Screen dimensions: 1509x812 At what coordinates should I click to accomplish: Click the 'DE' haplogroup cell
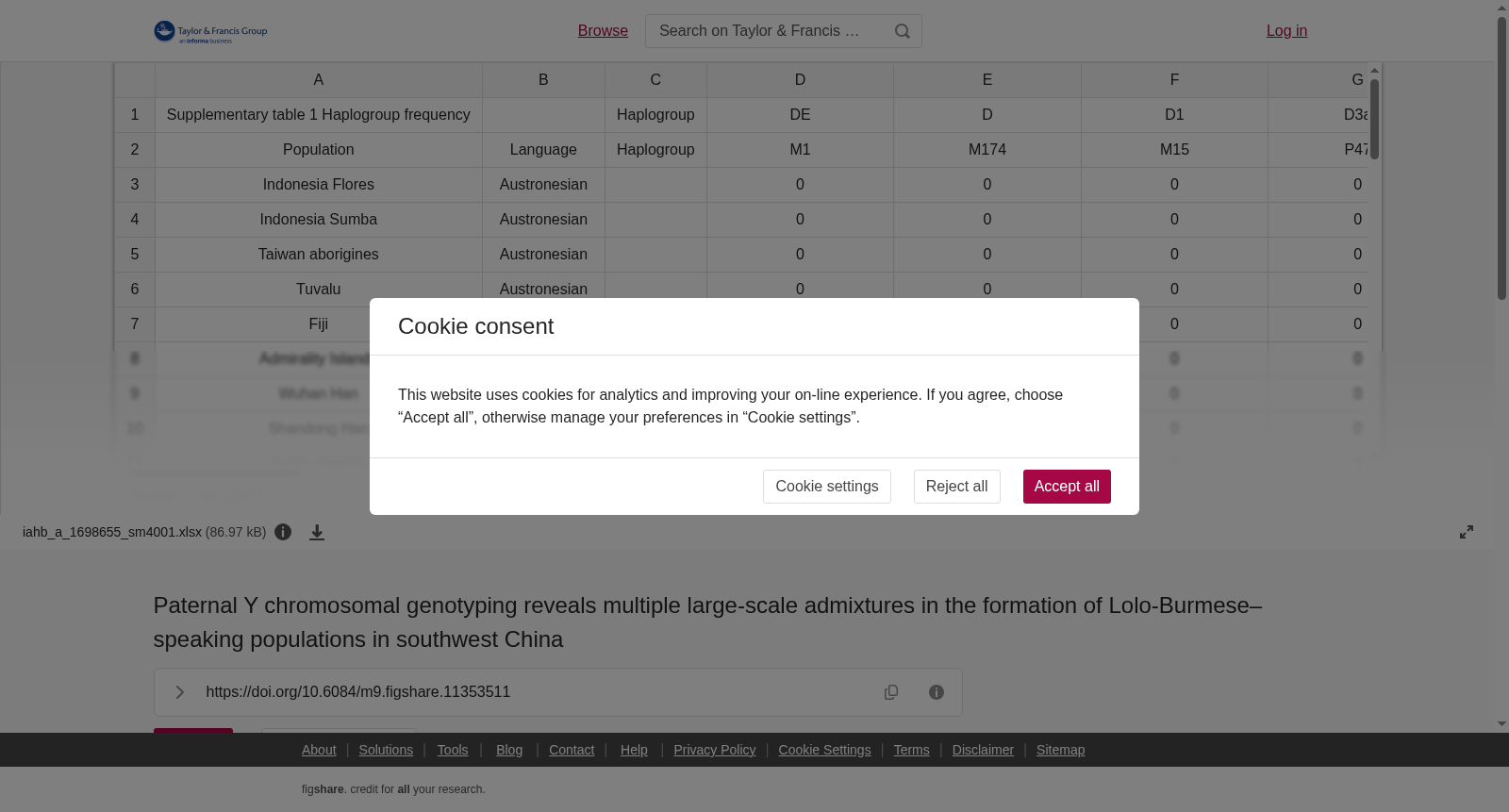pyautogui.click(x=800, y=115)
